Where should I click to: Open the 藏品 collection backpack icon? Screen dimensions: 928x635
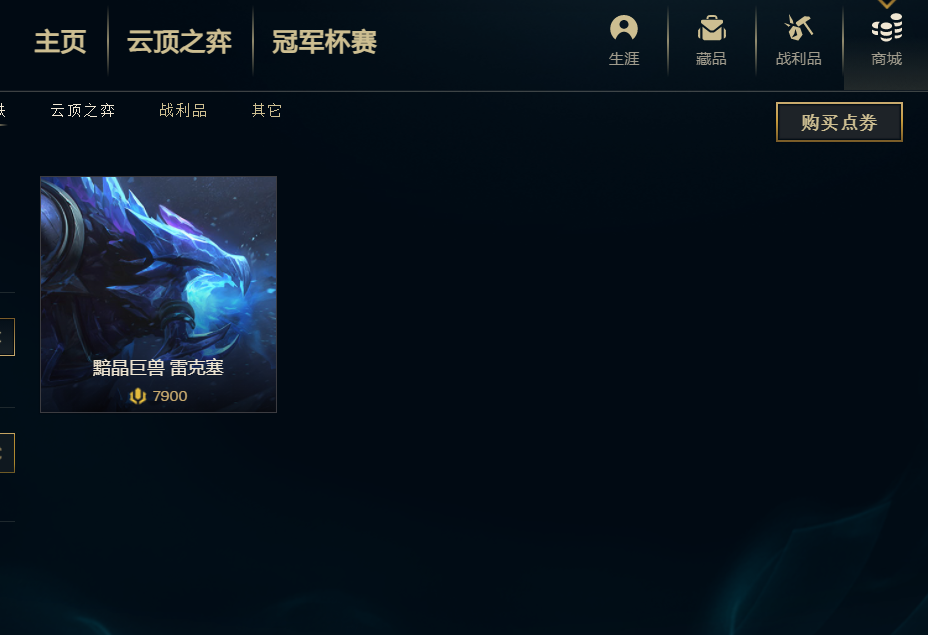pos(711,28)
